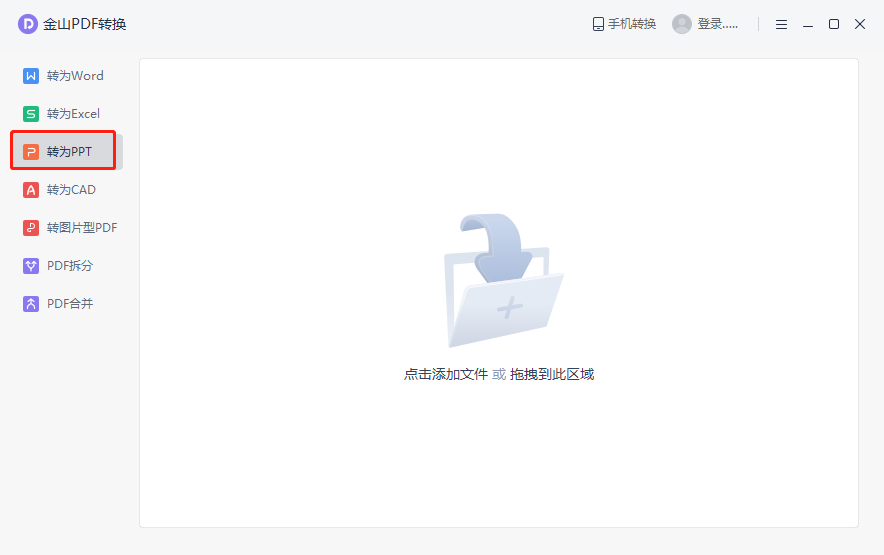Open the hamburger menu icon
Image resolution: width=884 pixels, height=555 pixels.
click(781, 24)
